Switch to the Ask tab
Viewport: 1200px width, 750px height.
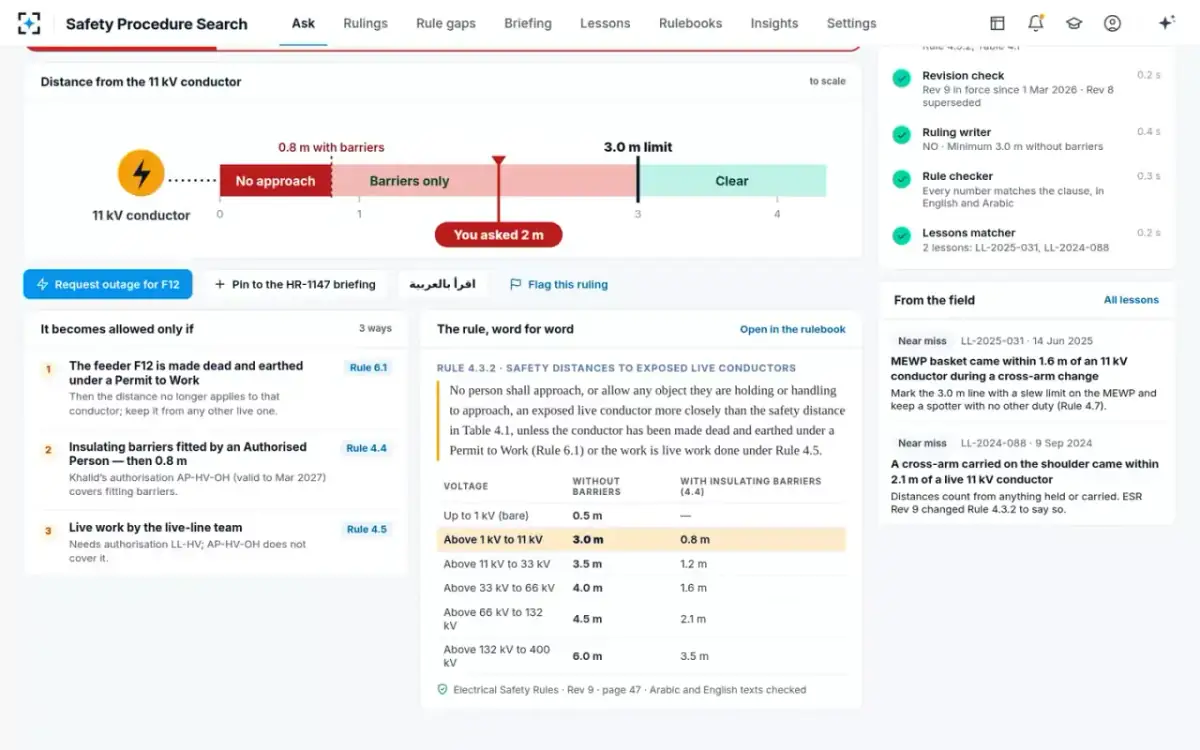303,23
